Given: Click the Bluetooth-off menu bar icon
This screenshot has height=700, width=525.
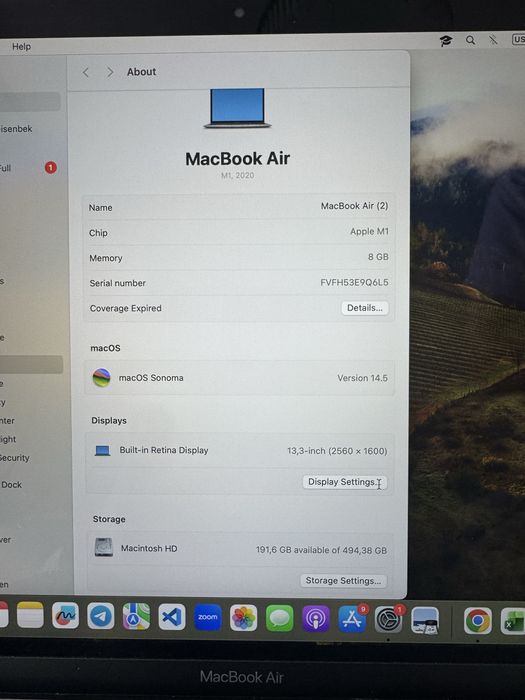Looking at the screenshot, I should (493, 40).
